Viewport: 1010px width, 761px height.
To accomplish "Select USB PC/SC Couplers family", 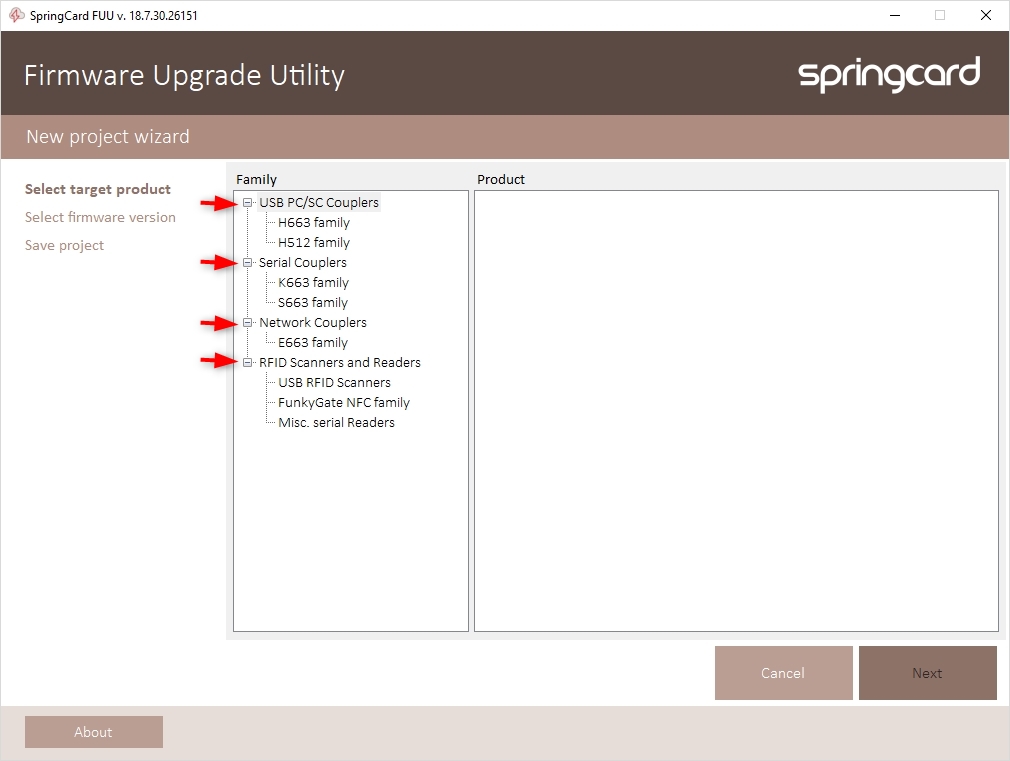I will coord(319,202).
